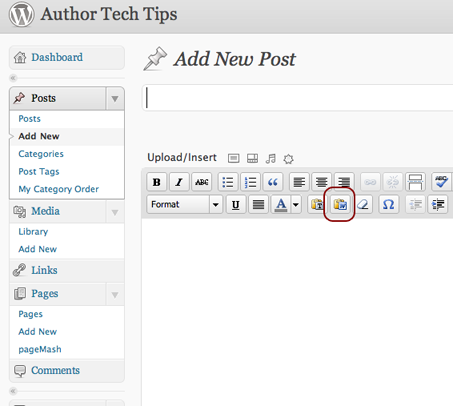Insert the More tag
Image resolution: width=453 pixels, height=406 pixels.
pyautogui.click(x=415, y=182)
